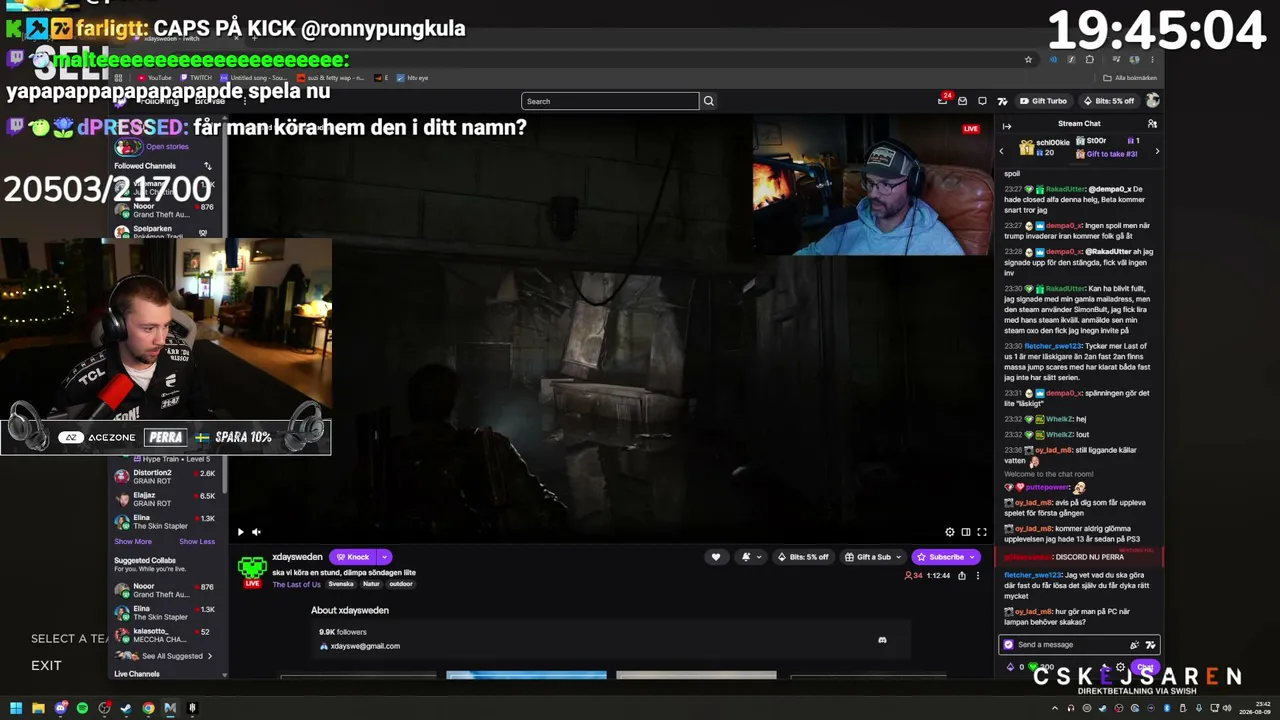Open the Windows Start menu
The width and height of the screenshot is (1280, 720).
pos(16,708)
